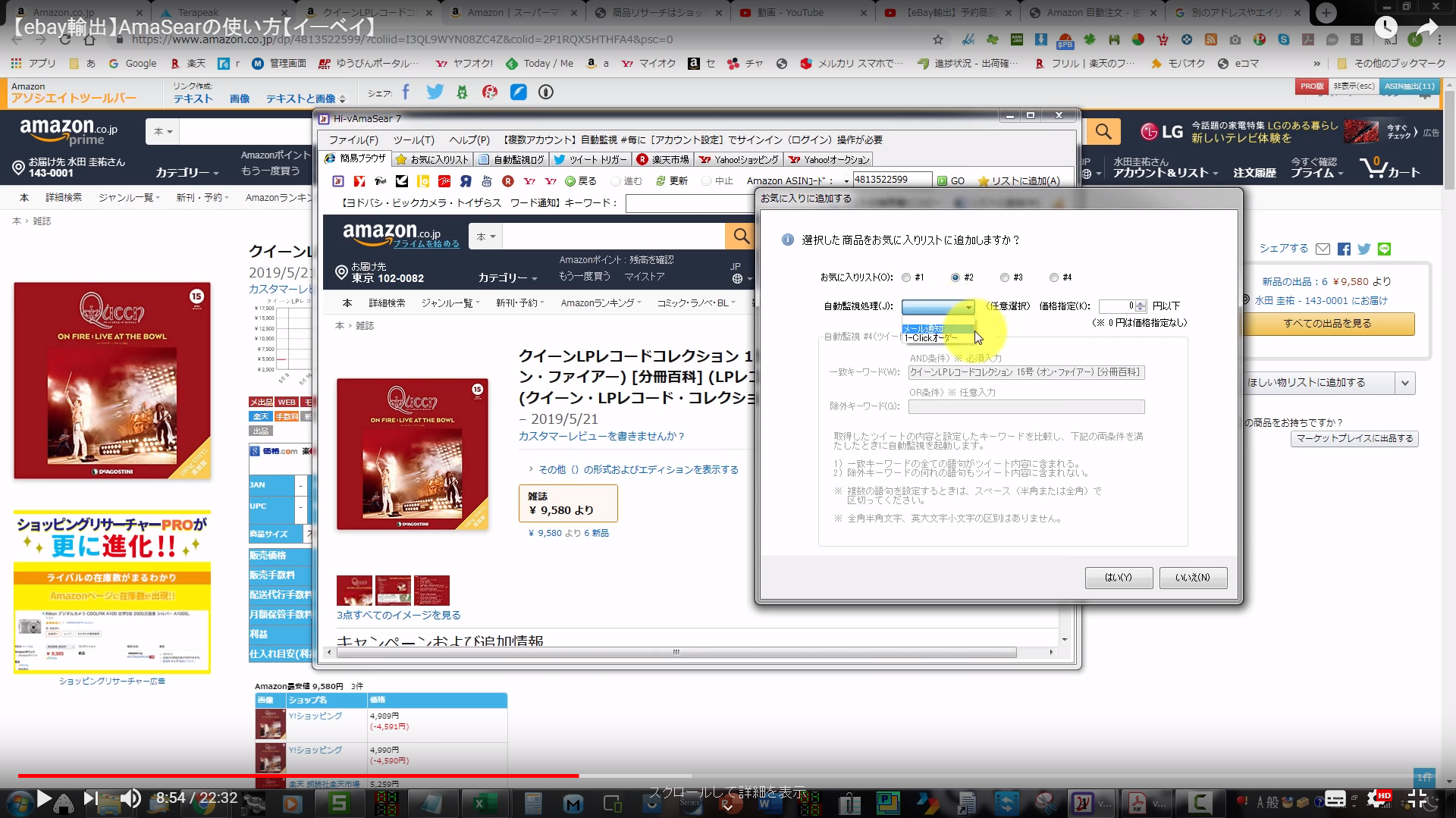Click the first Yahoo Y! toolbar icon
The width and height of the screenshot is (1456, 818).
point(529,181)
